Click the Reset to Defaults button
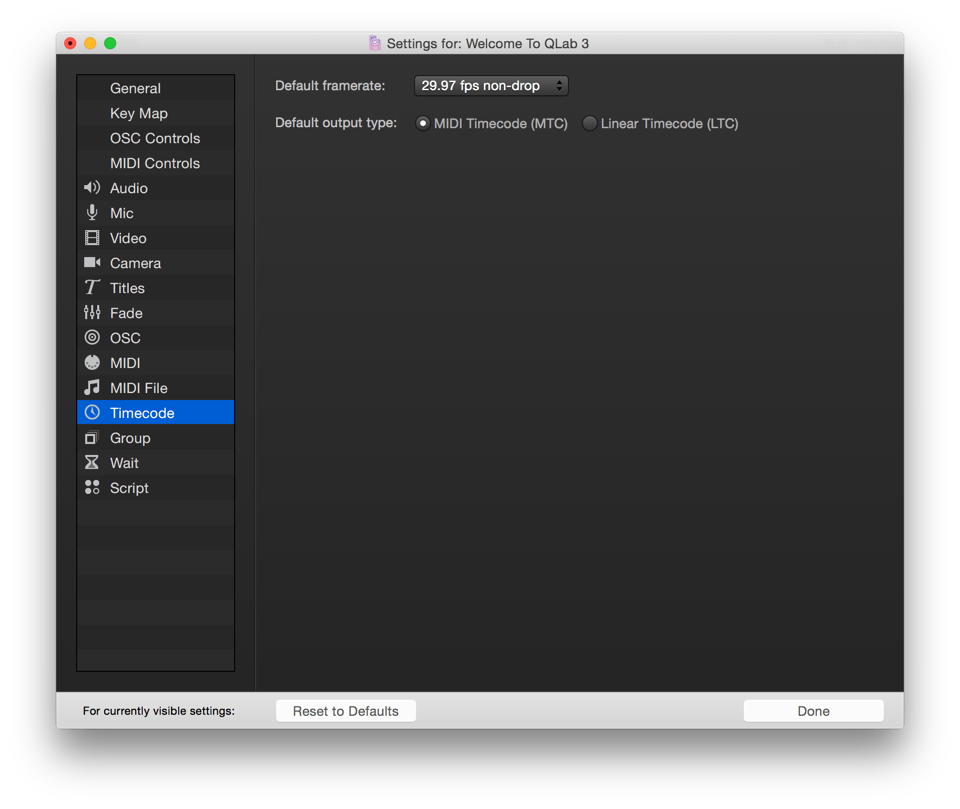 (x=346, y=711)
